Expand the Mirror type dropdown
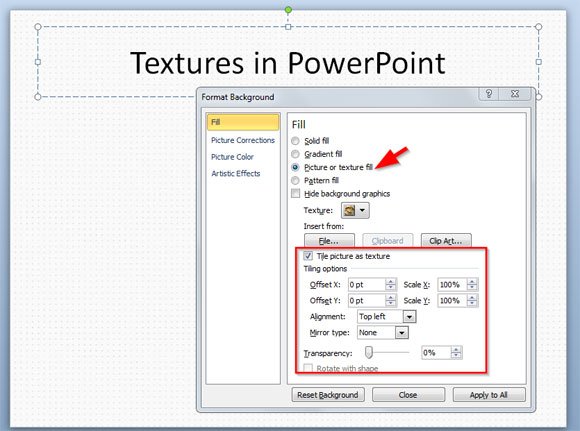This screenshot has width=580, height=431. [x=402, y=333]
